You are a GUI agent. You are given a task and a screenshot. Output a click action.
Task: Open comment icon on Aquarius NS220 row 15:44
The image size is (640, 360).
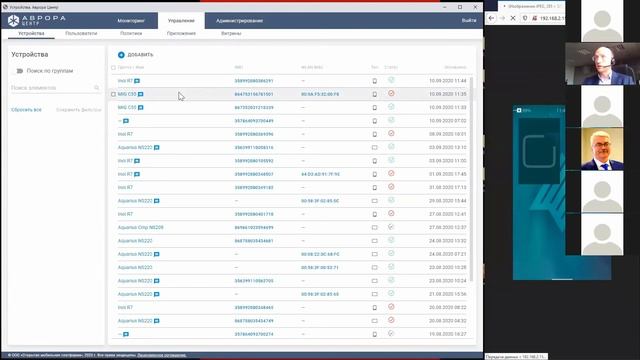click(x=156, y=201)
